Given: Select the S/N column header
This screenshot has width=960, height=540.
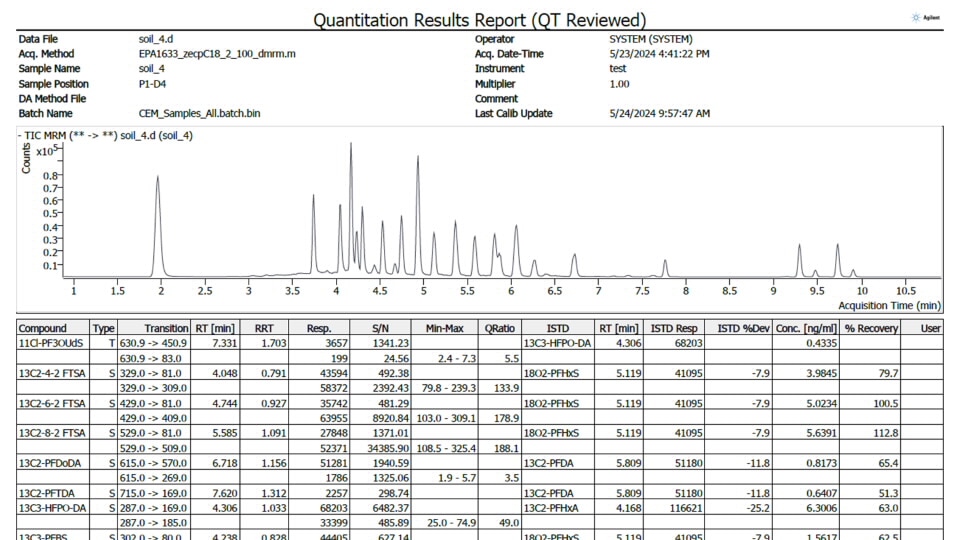Looking at the screenshot, I should 381,328.
